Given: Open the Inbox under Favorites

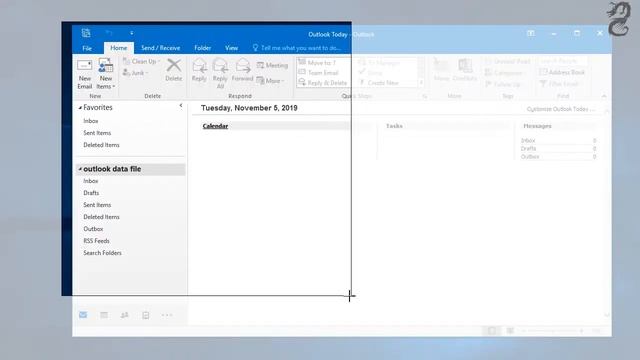Looking at the screenshot, I should click(x=91, y=121).
